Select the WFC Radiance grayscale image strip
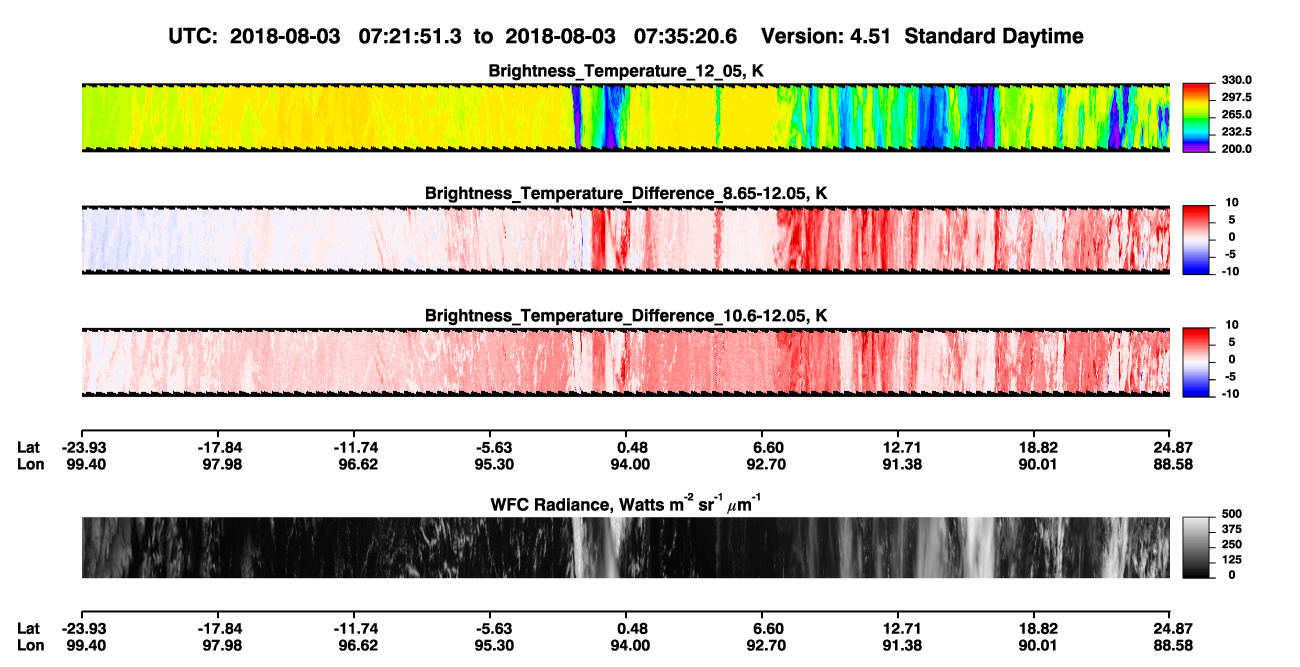Image resolution: width=1300 pixels, height=667 pixels. (625, 547)
